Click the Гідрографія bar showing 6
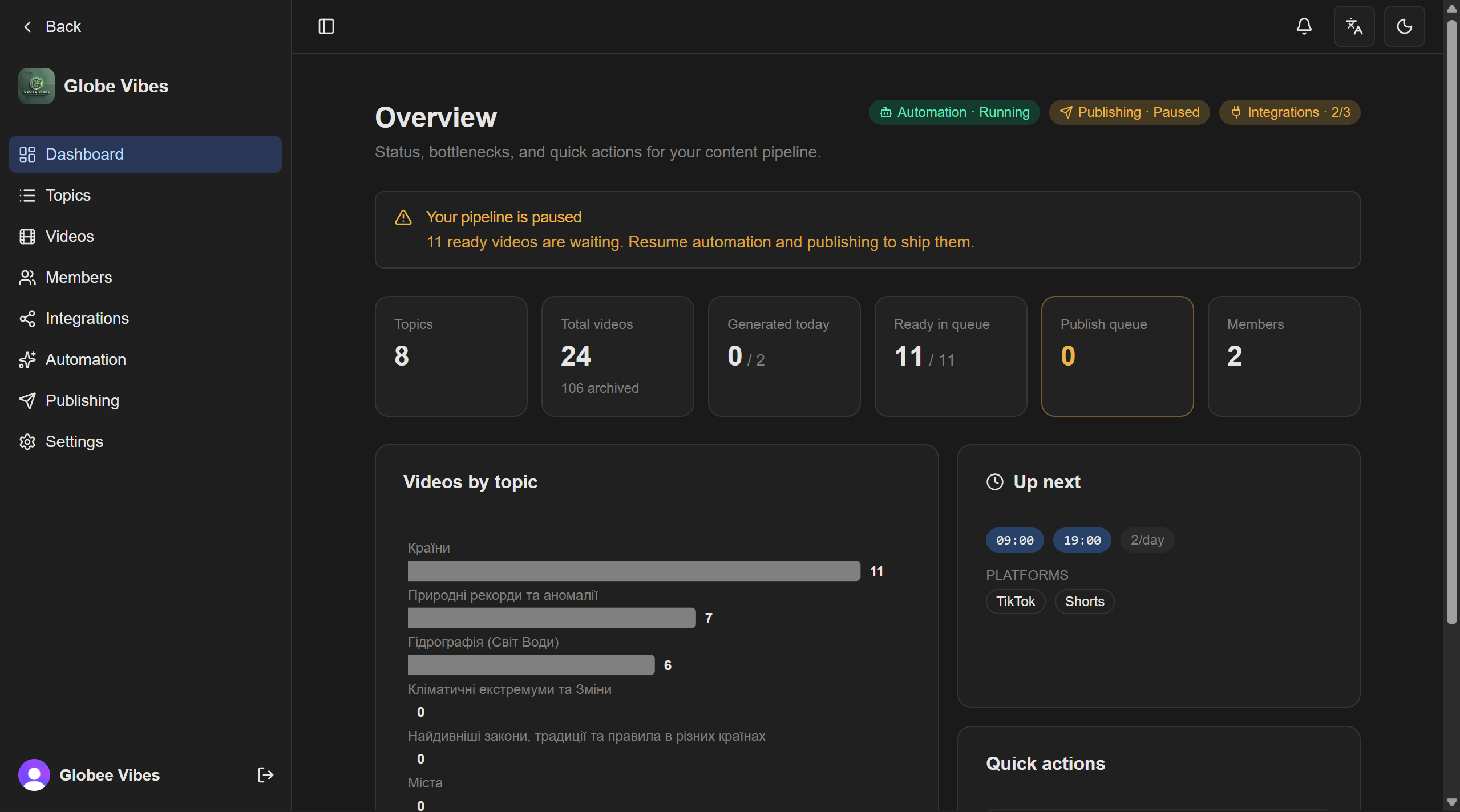Image resolution: width=1460 pixels, height=812 pixels. click(x=531, y=665)
